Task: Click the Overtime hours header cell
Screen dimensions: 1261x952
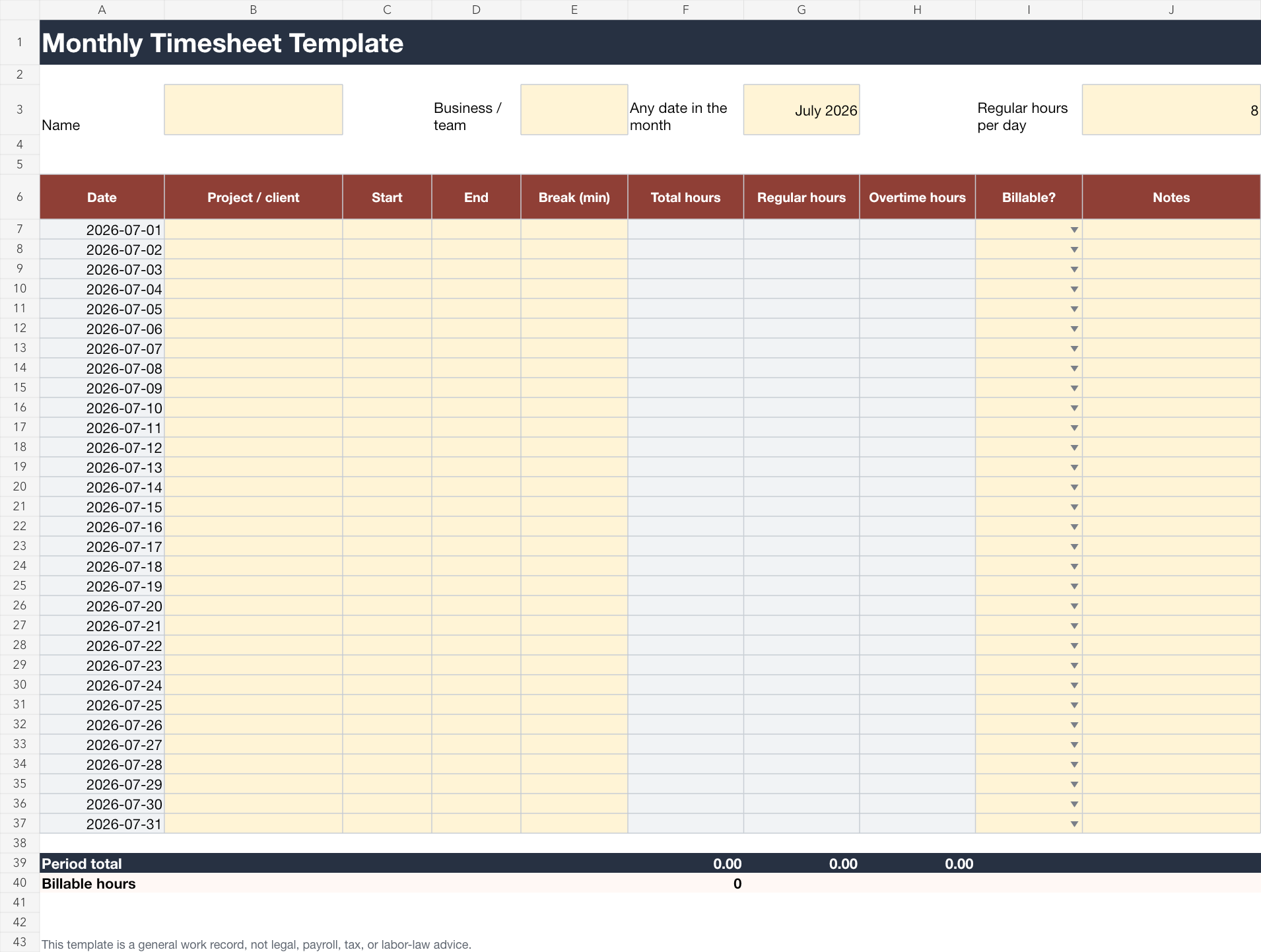Action: coord(917,197)
